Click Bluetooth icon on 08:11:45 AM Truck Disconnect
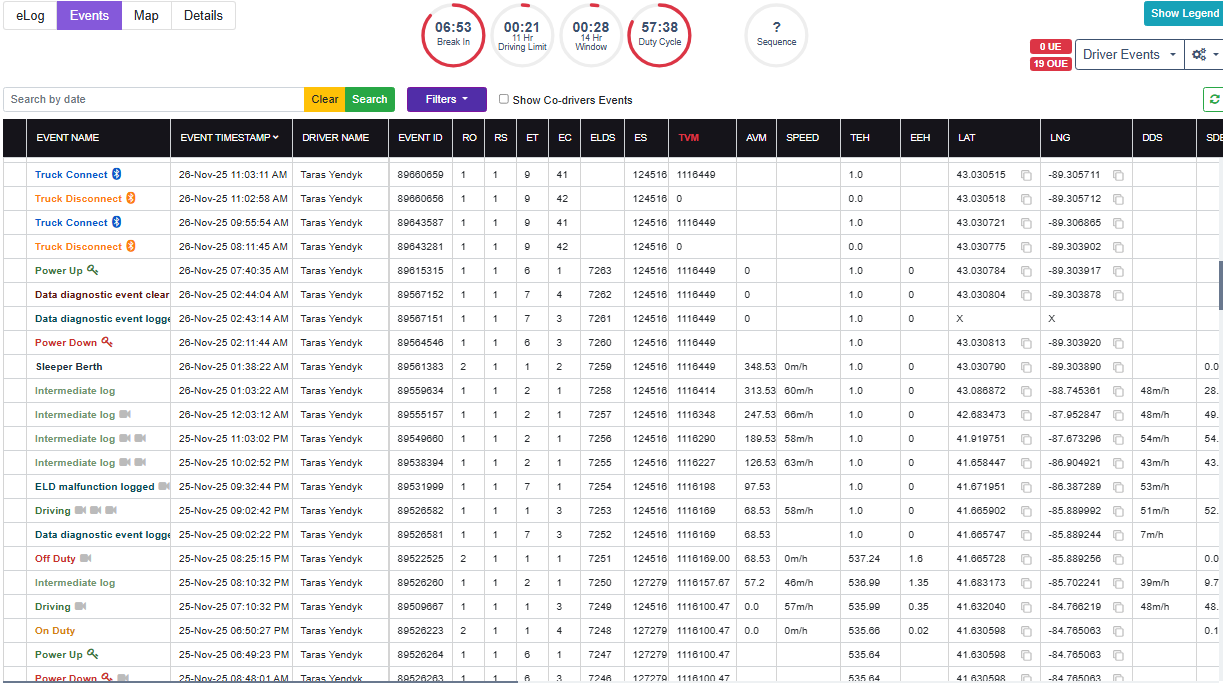Screen dimensions: 1223x683 130,246
